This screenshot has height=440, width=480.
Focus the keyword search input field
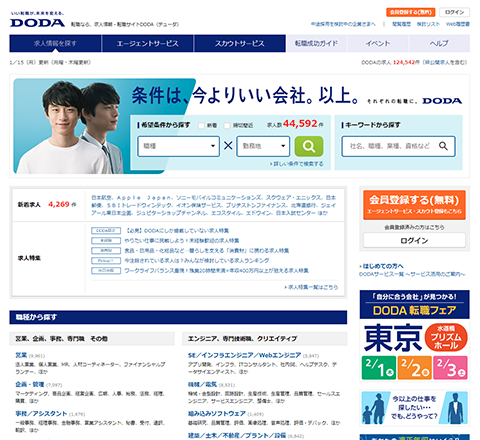(390, 146)
